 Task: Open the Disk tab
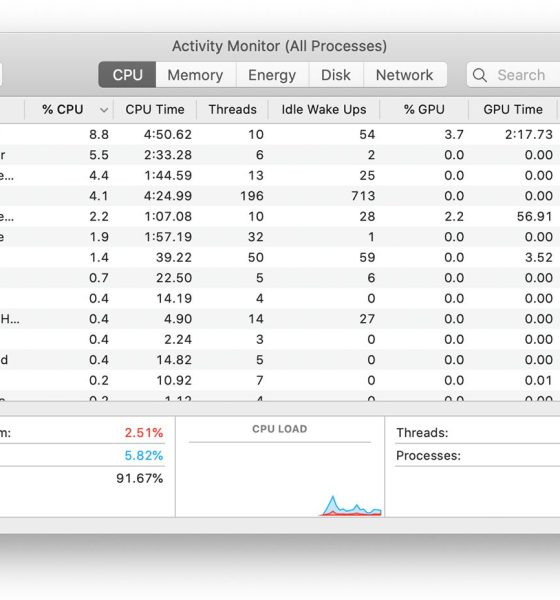(x=336, y=75)
